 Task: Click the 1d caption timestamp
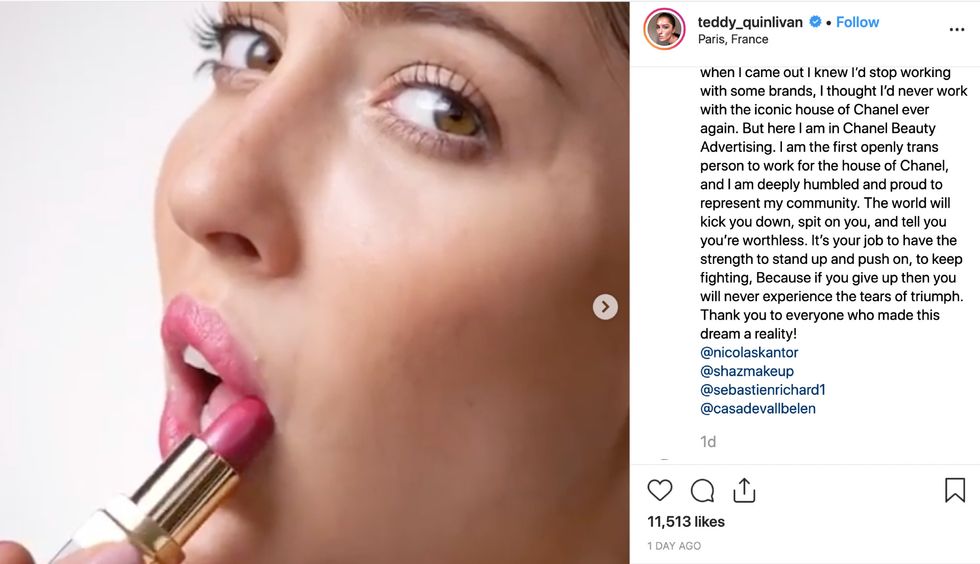708,441
